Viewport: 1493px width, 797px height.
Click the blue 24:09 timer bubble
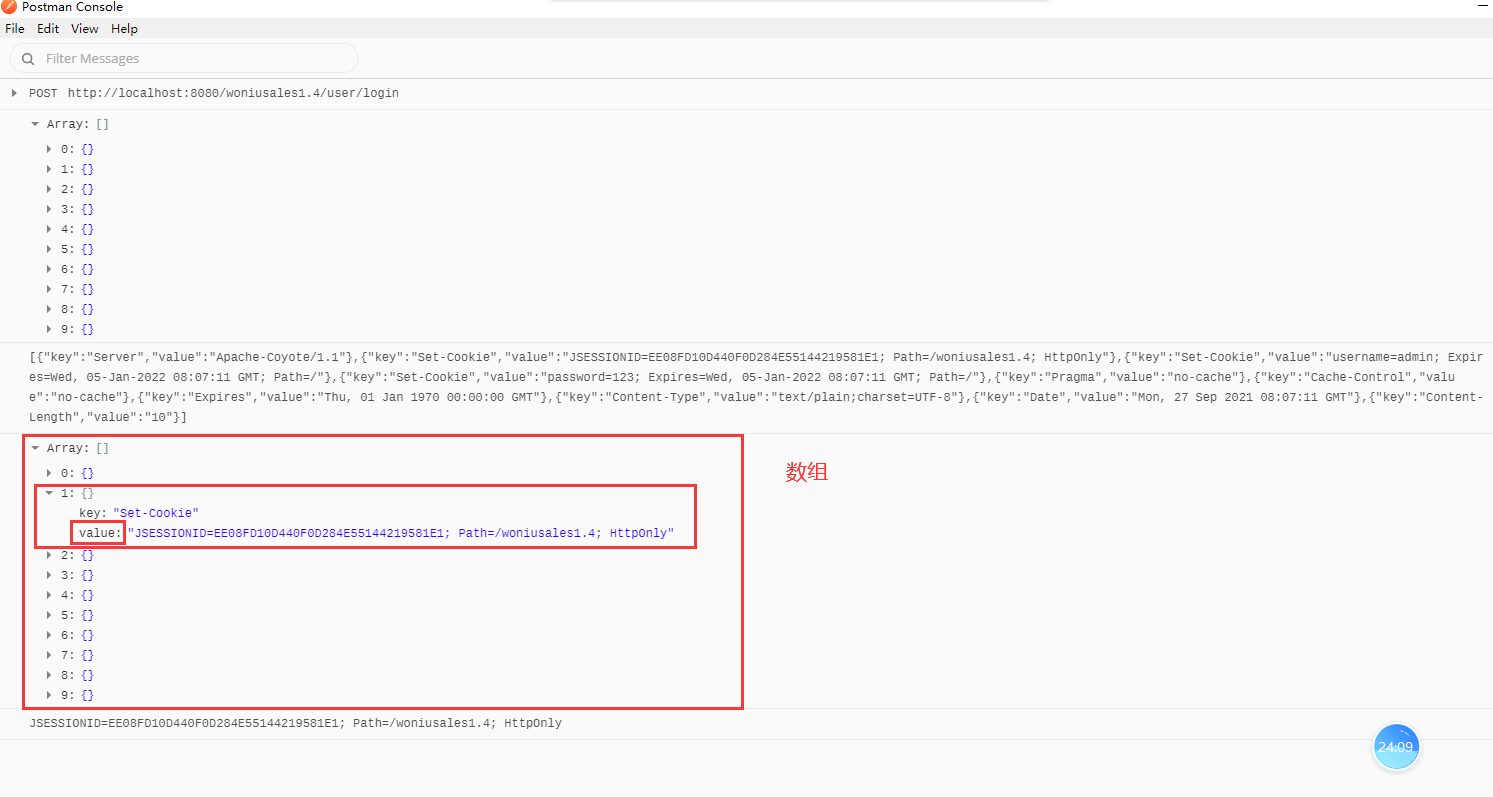(1396, 747)
